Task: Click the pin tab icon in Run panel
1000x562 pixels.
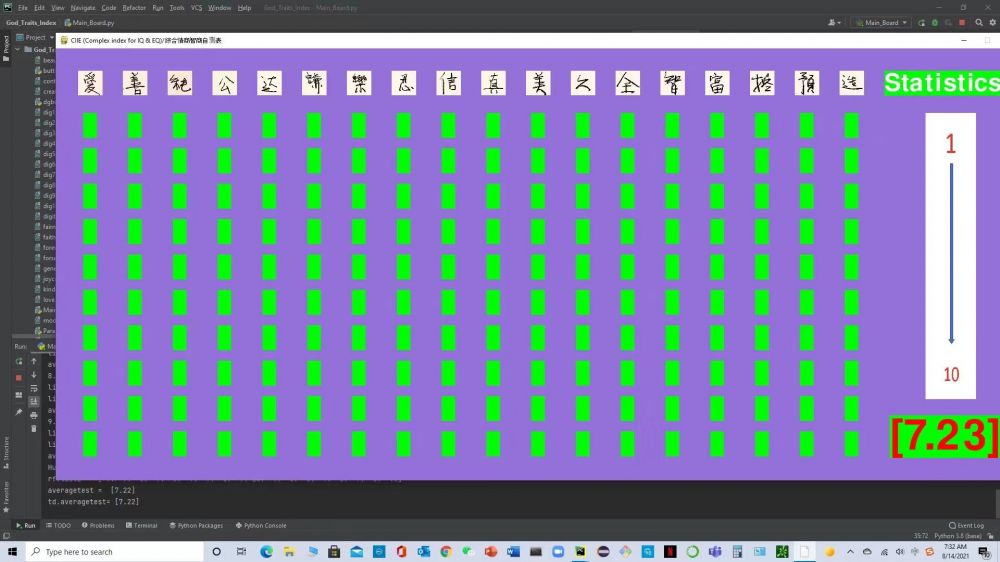Action: pyautogui.click(x=18, y=412)
